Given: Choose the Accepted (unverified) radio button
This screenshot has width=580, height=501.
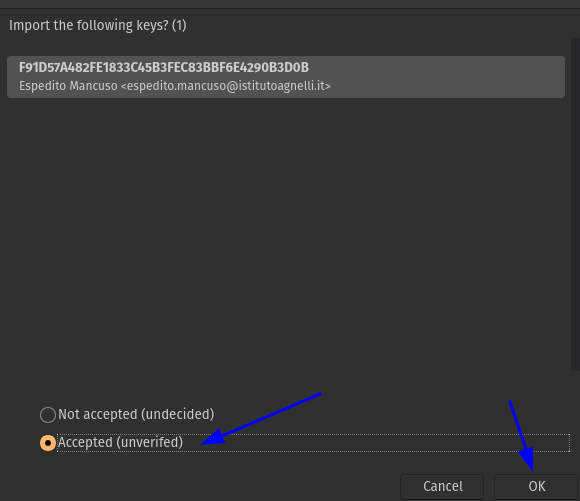Looking at the screenshot, I should click(x=48, y=443).
